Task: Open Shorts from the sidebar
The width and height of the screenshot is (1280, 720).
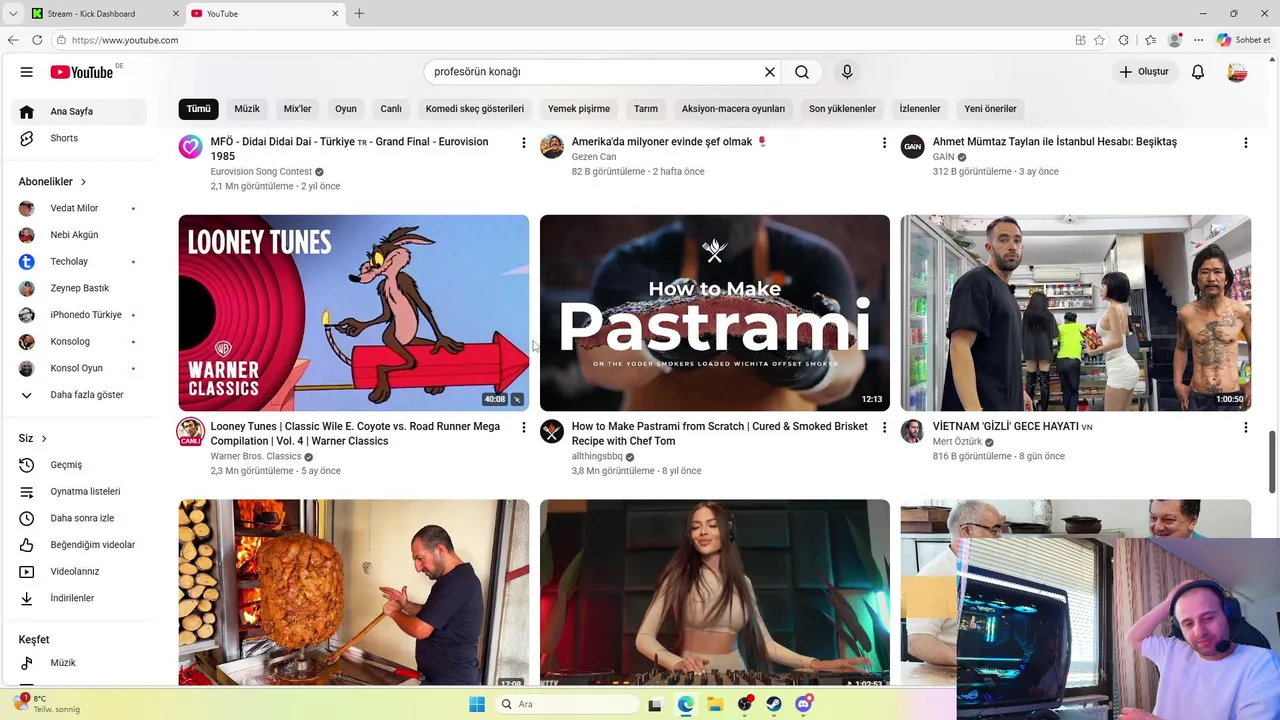Action: click(79, 138)
